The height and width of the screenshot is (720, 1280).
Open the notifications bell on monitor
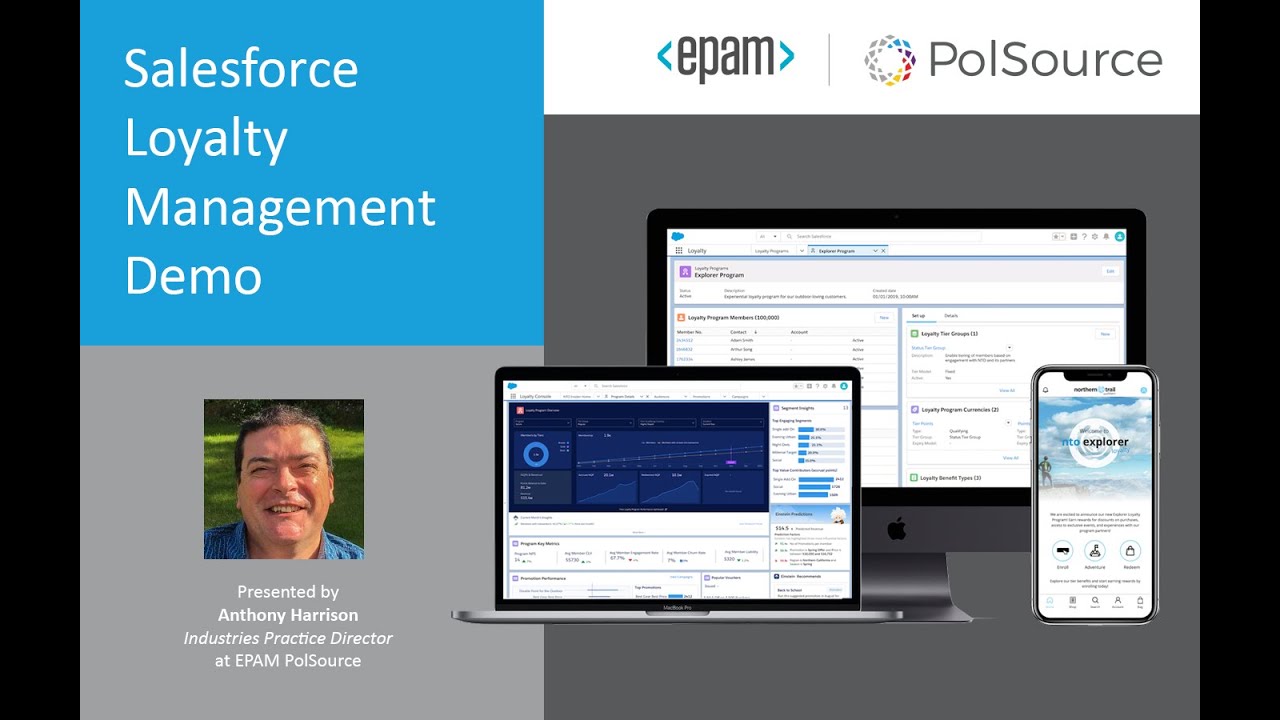(1106, 237)
